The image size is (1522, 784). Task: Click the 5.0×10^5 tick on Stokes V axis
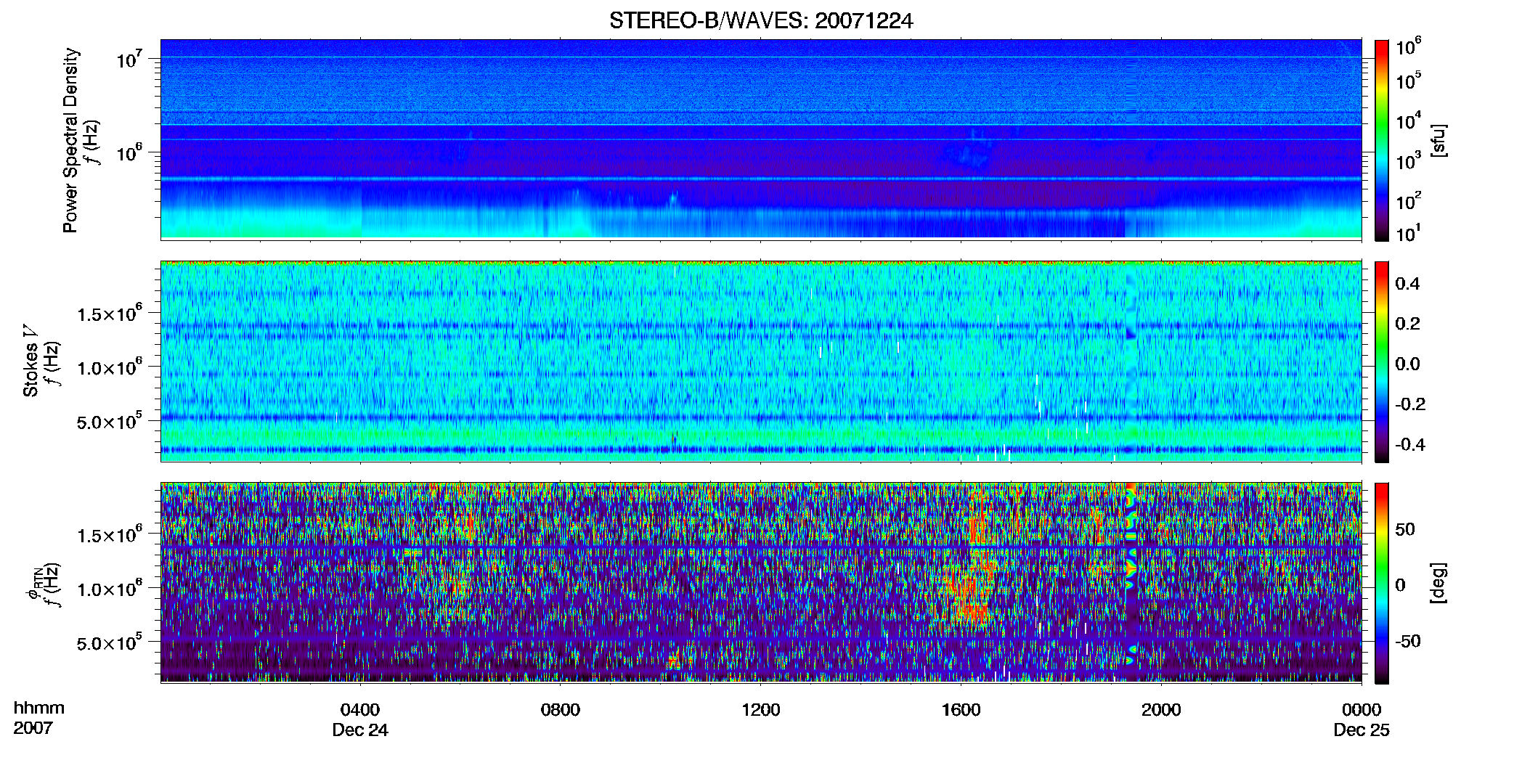point(110,421)
